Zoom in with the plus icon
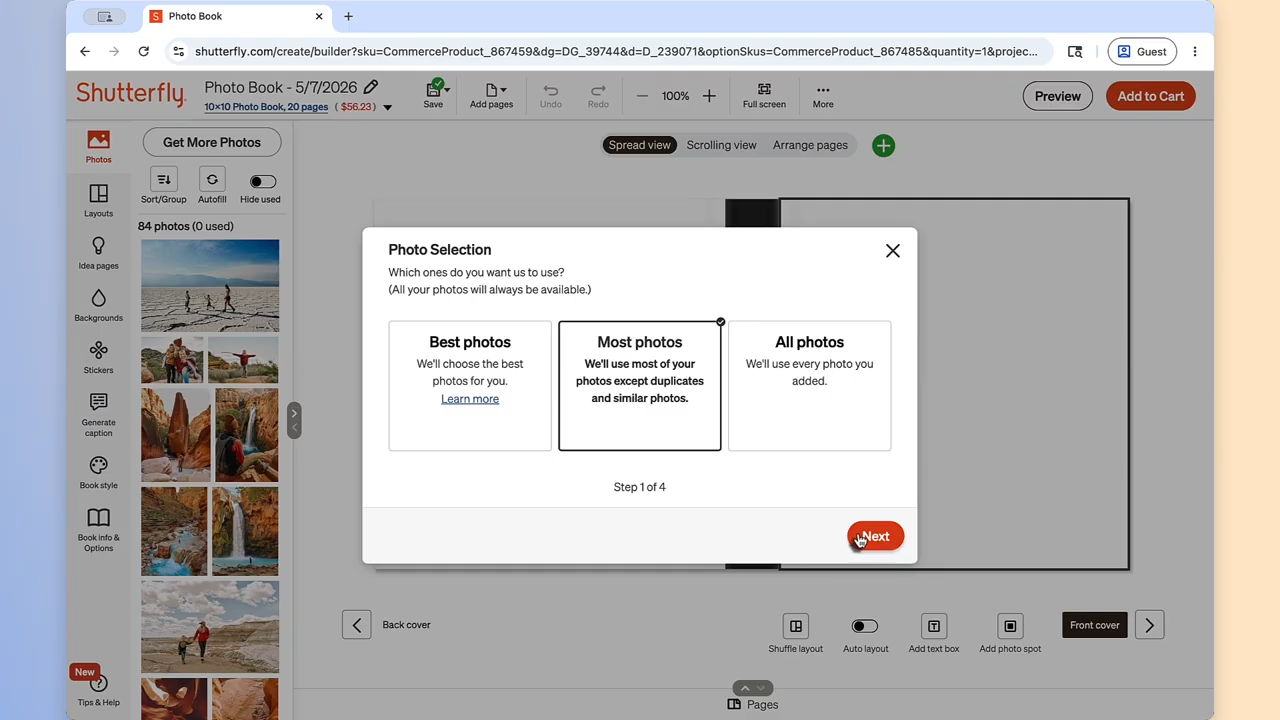Image resolution: width=1280 pixels, height=720 pixels. [x=709, y=96]
